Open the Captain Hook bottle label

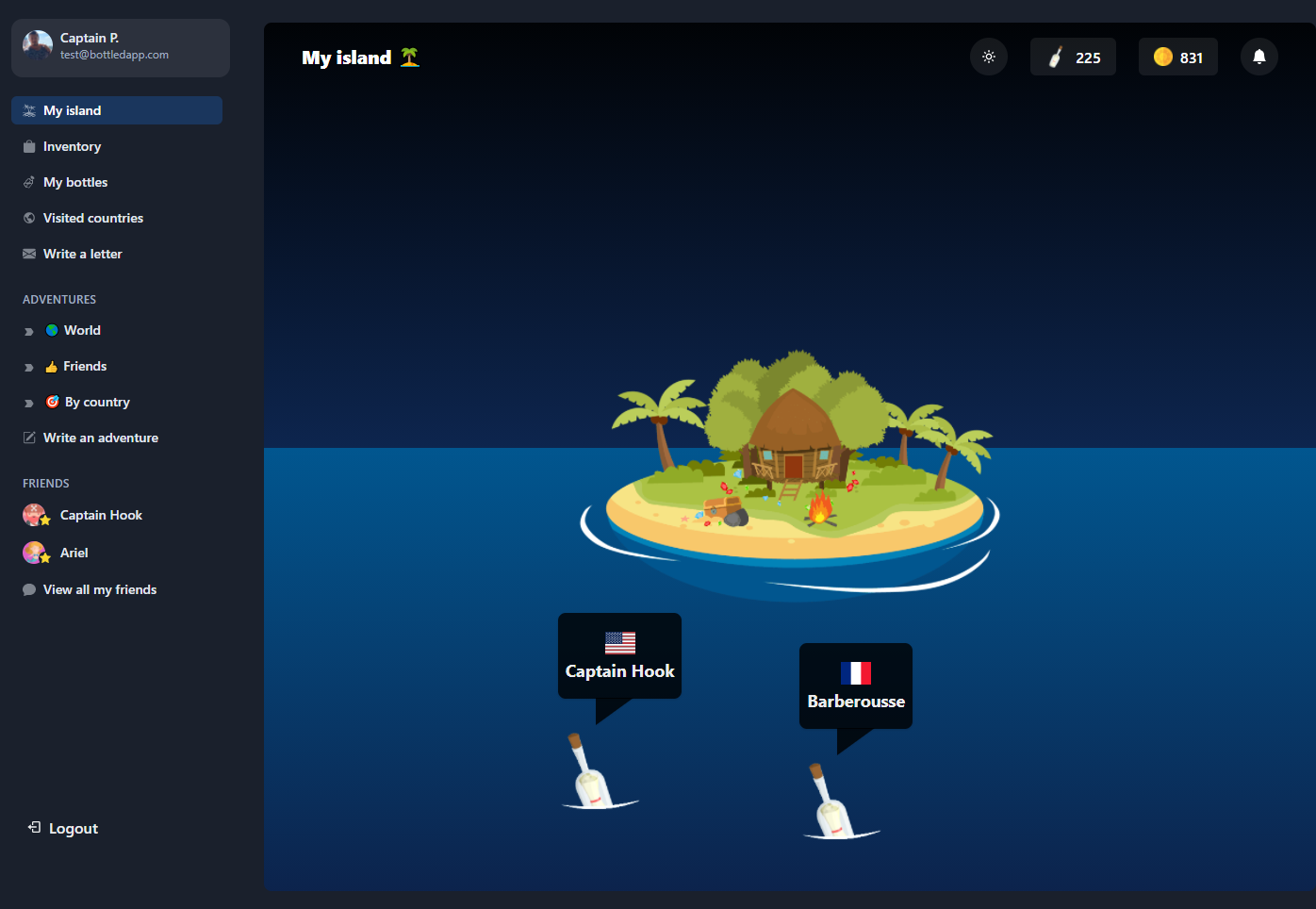pos(619,655)
